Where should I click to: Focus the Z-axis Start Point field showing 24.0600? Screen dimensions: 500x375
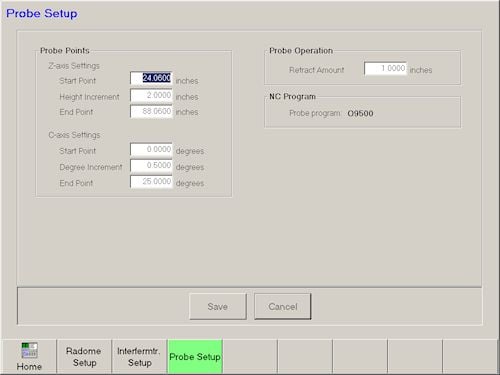pyautogui.click(x=151, y=78)
